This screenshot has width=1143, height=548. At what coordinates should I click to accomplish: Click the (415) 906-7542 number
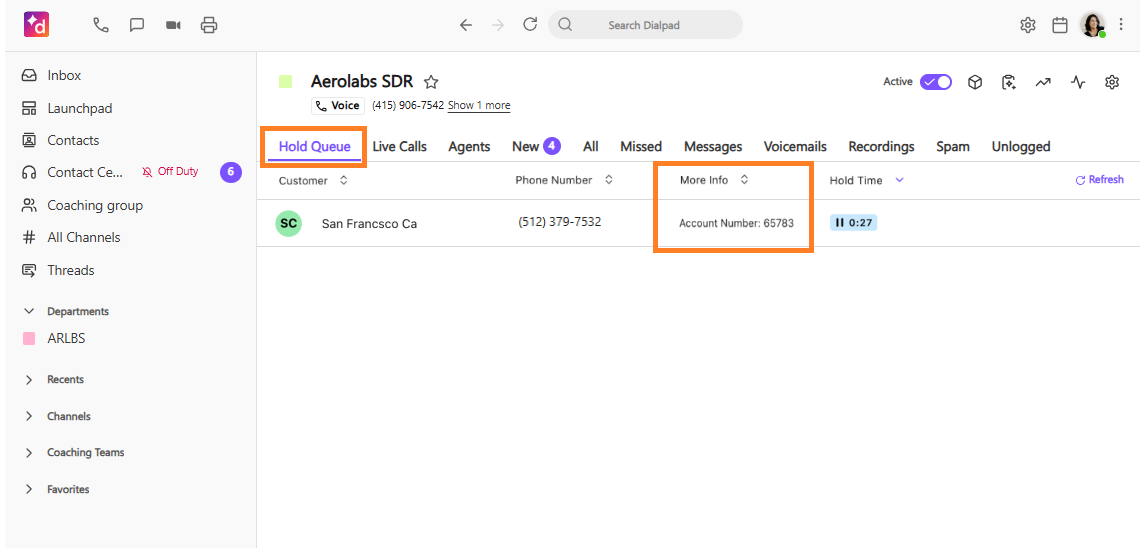coord(408,105)
